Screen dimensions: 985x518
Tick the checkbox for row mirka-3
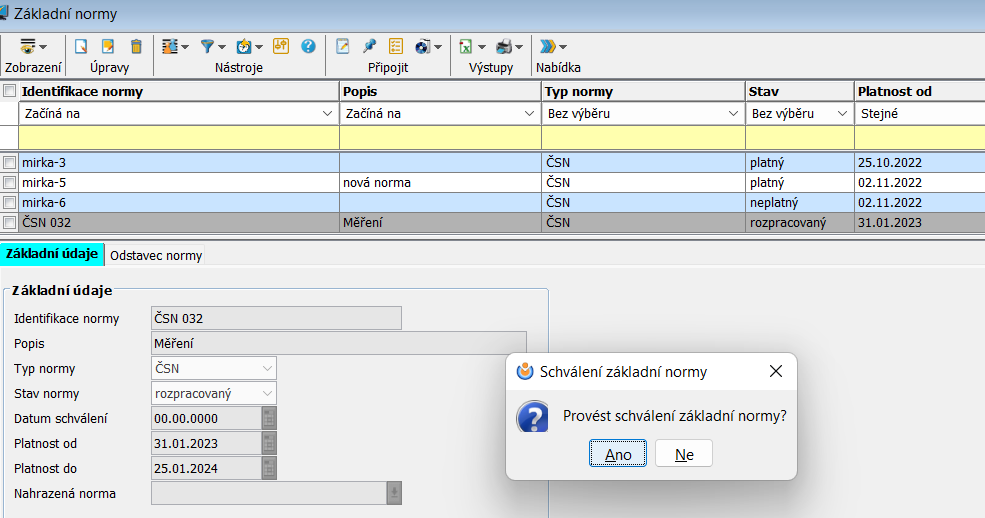point(10,162)
